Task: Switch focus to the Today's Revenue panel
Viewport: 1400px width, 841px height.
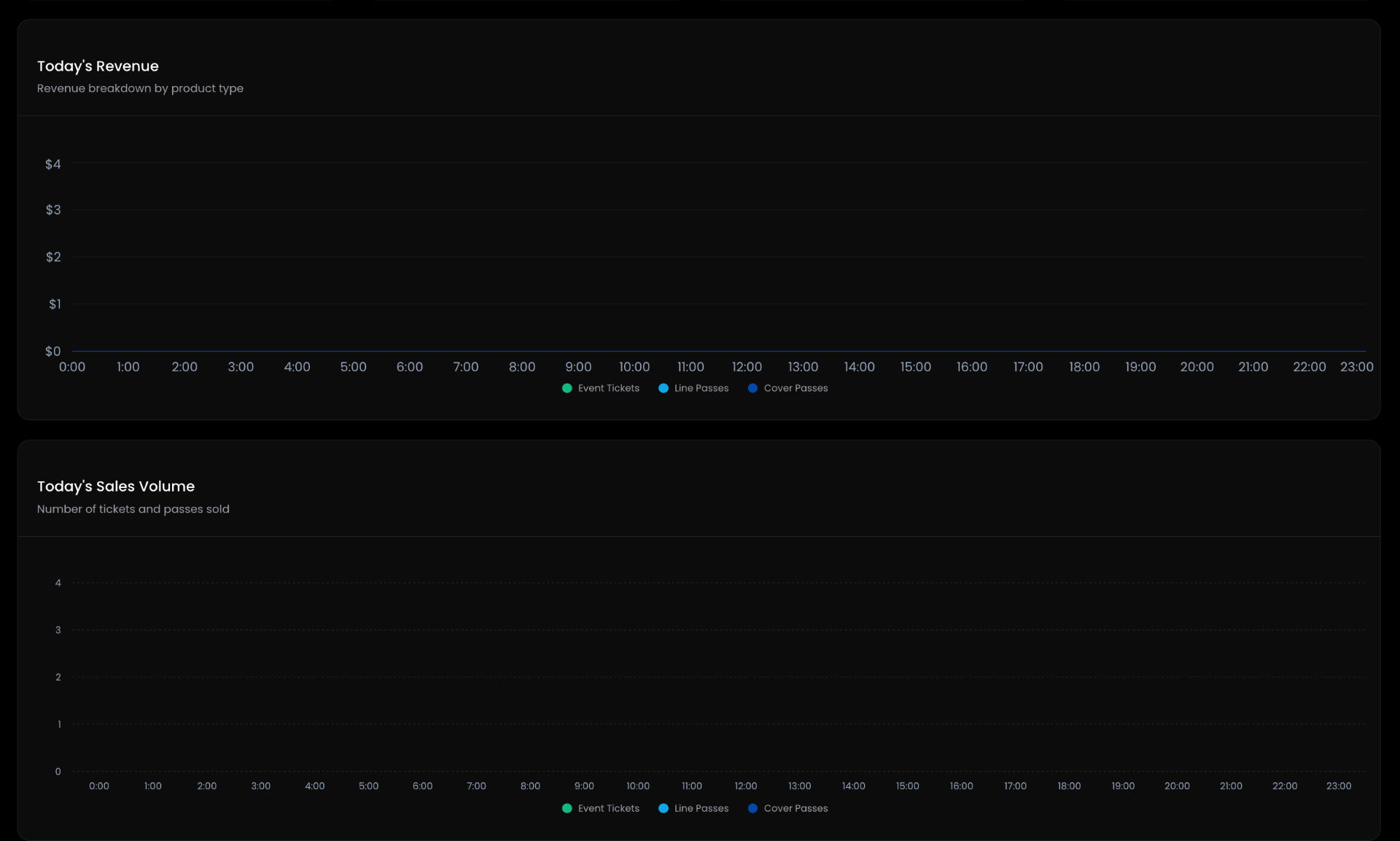Action: pos(700,219)
